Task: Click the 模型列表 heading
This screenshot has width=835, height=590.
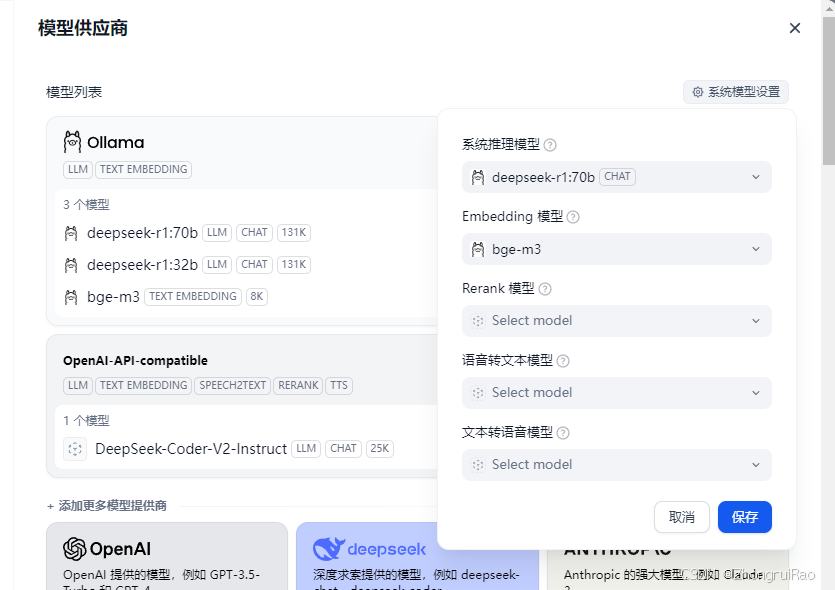Action: point(74,92)
